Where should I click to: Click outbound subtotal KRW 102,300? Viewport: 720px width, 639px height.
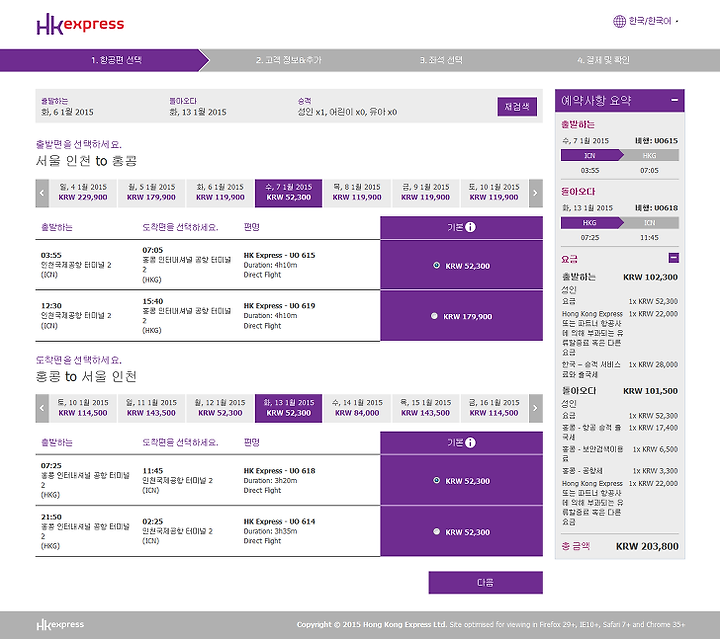pyautogui.click(x=650, y=277)
